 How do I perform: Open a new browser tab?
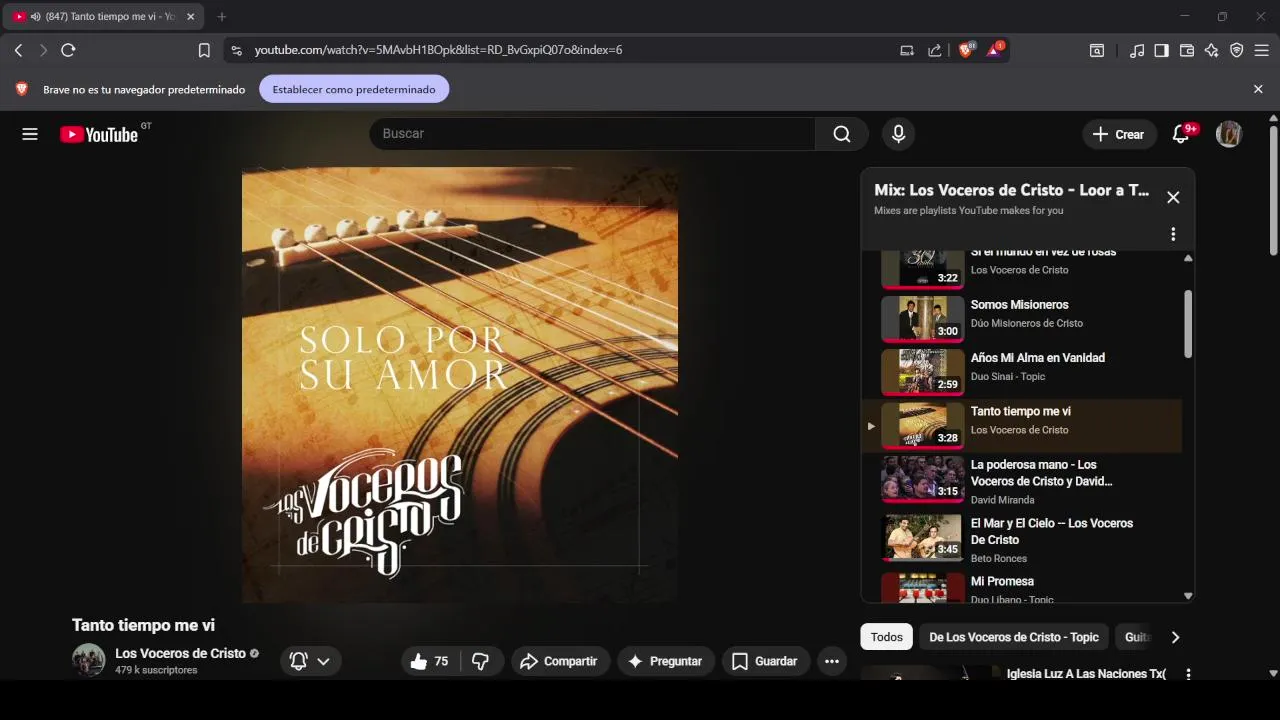coord(221,17)
